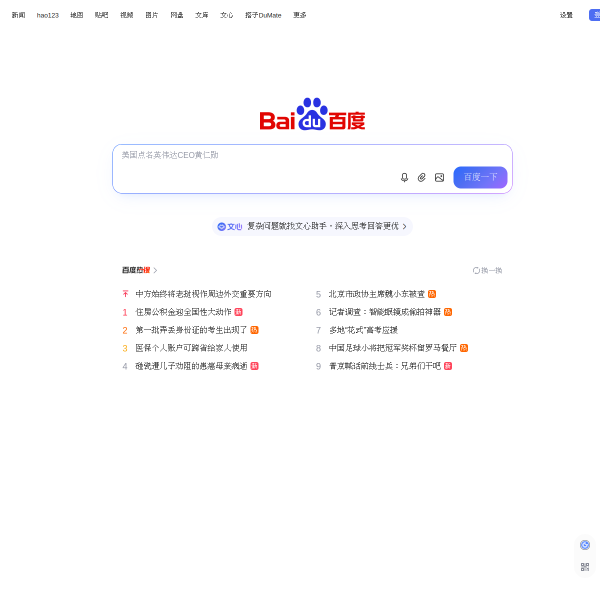Screen dimensions: 600x600
Task: Click the Baidu logo
Action: [x=312, y=114]
